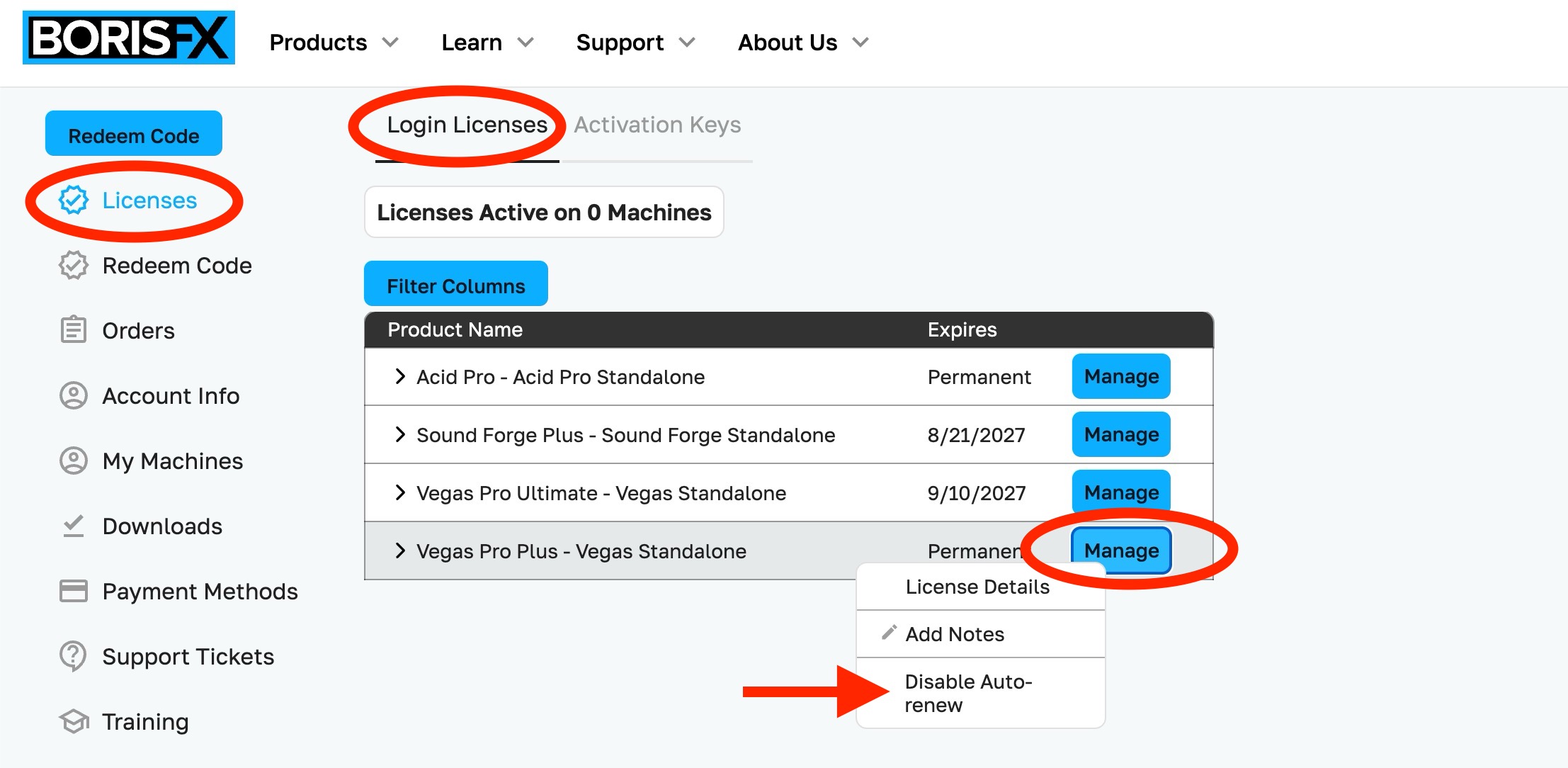Click the My Machines person icon
The image size is (1568, 768).
[74, 461]
